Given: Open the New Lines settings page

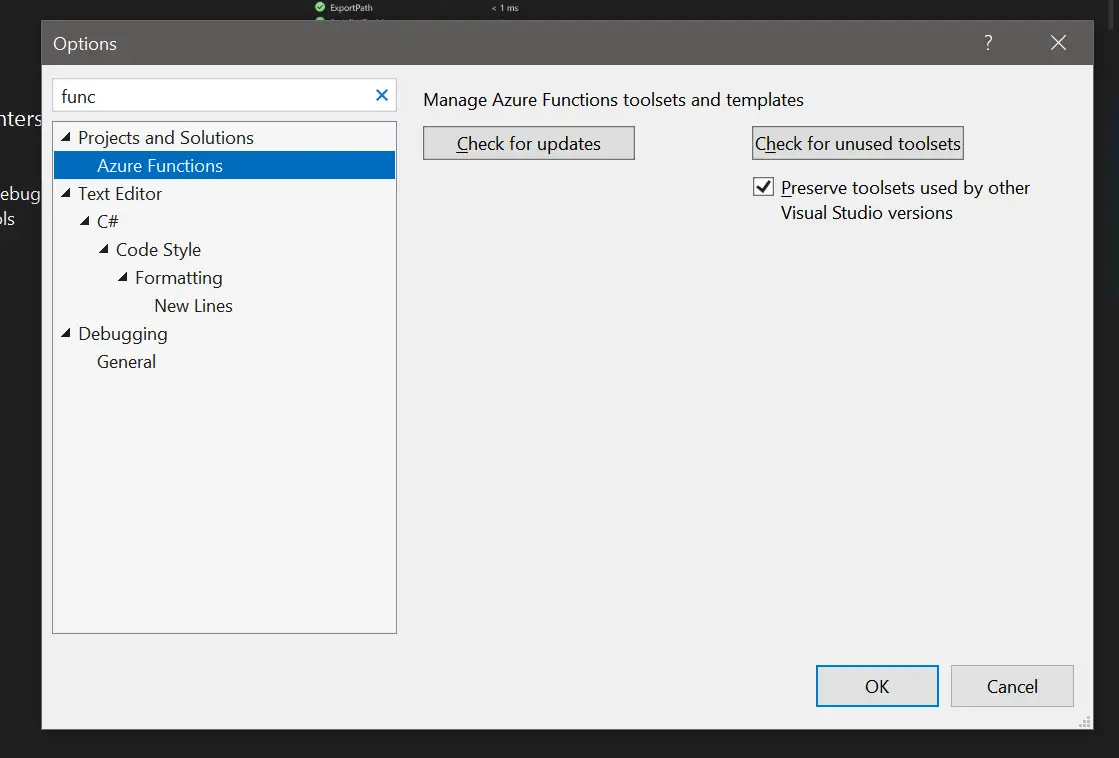Looking at the screenshot, I should (x=193, y=306).
